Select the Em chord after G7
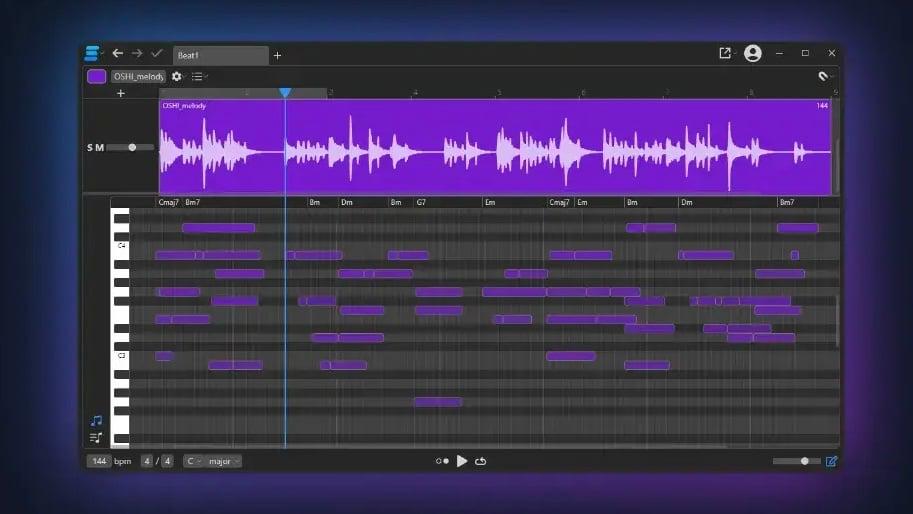The width and height of the screenshot is (913, 514). pos(490,203)
